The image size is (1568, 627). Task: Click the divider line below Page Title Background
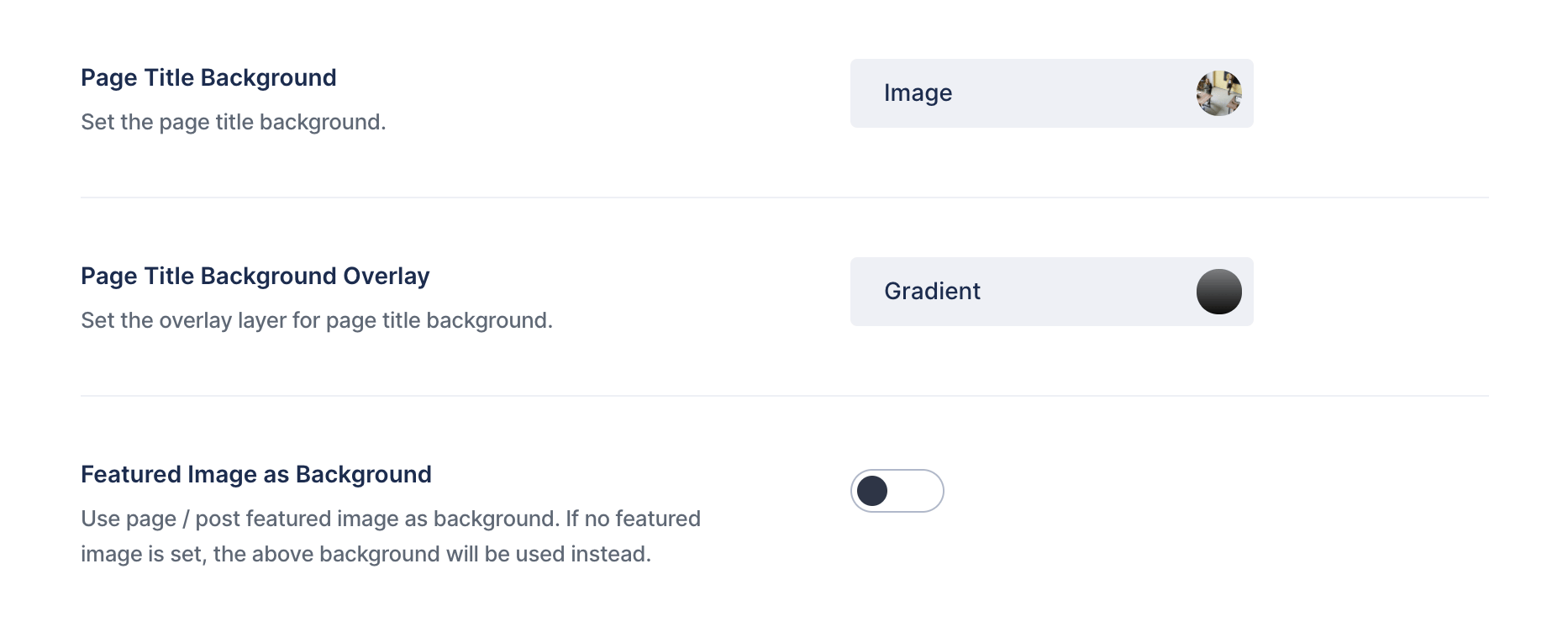[x=784, y=198]
